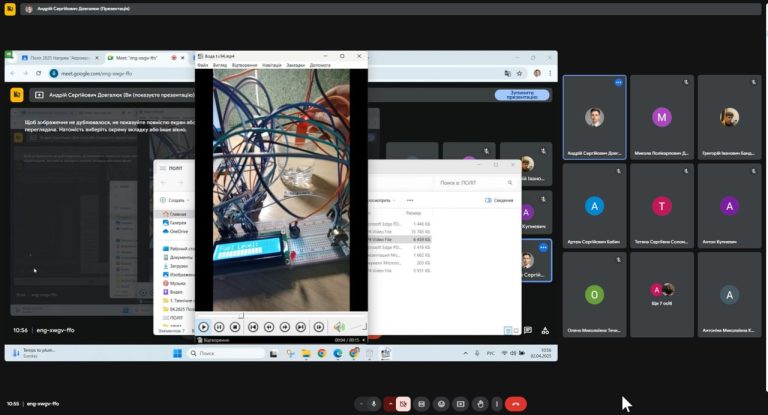Screen dimensions: 768x415
Task: Open tile options on Андрій Сергійович's participant tile
Action: coord(619,82)
